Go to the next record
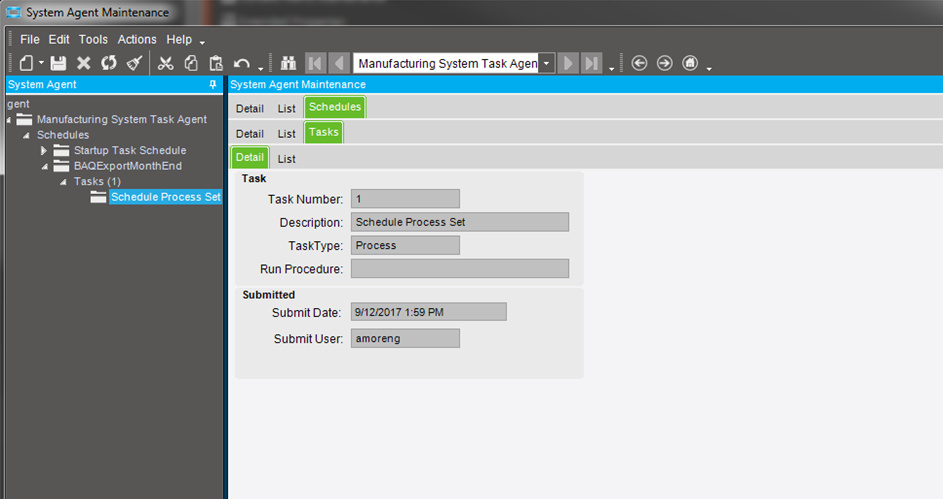This screenshot has width=943, height=499. coord(568,63)
